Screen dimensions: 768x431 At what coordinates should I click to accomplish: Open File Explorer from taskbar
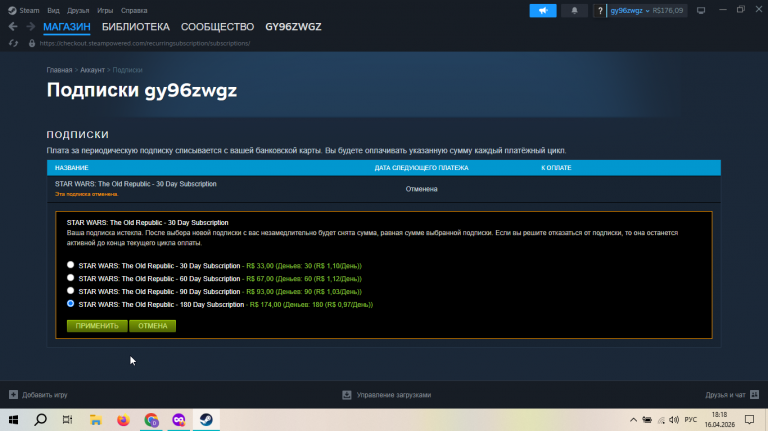click(x=96, y=420)
